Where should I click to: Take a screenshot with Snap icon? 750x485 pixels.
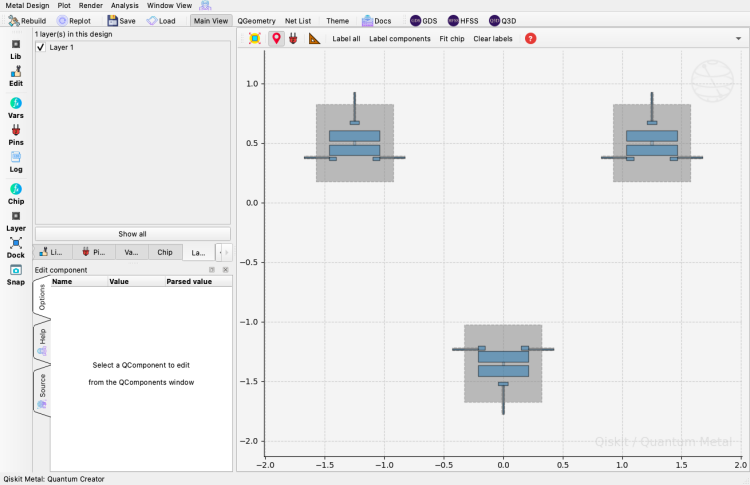pos(16,275)
